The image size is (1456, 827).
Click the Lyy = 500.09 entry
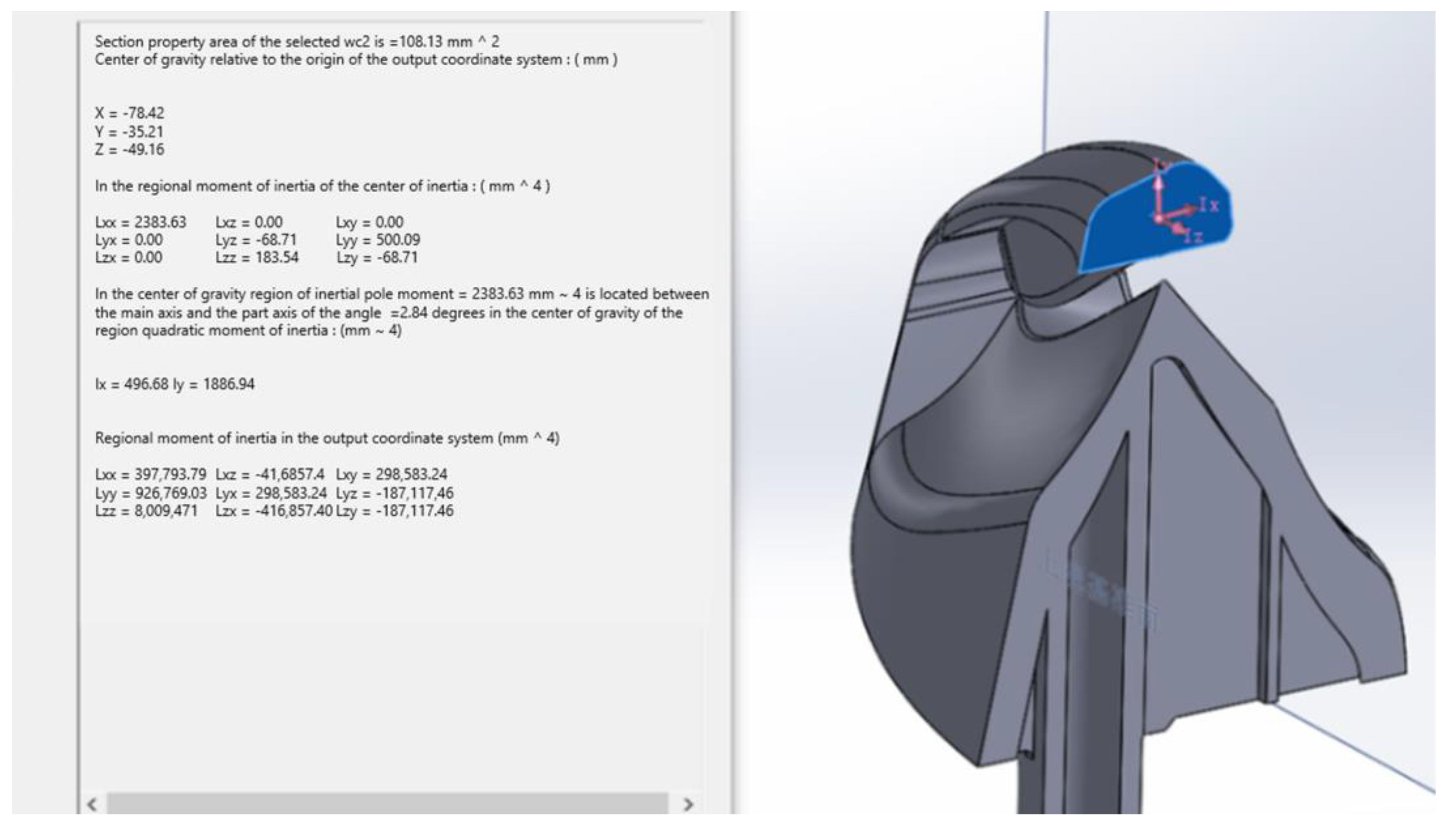click(x=378, y=240)
